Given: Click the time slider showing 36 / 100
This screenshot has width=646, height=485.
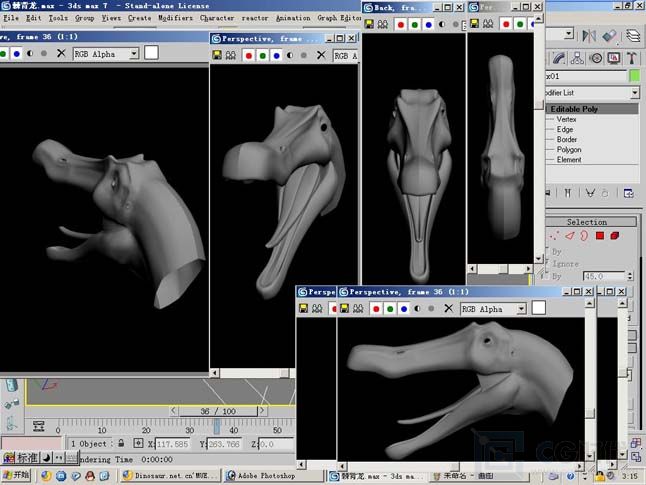Looking at the screenshot, I should [x=218, y=411].
